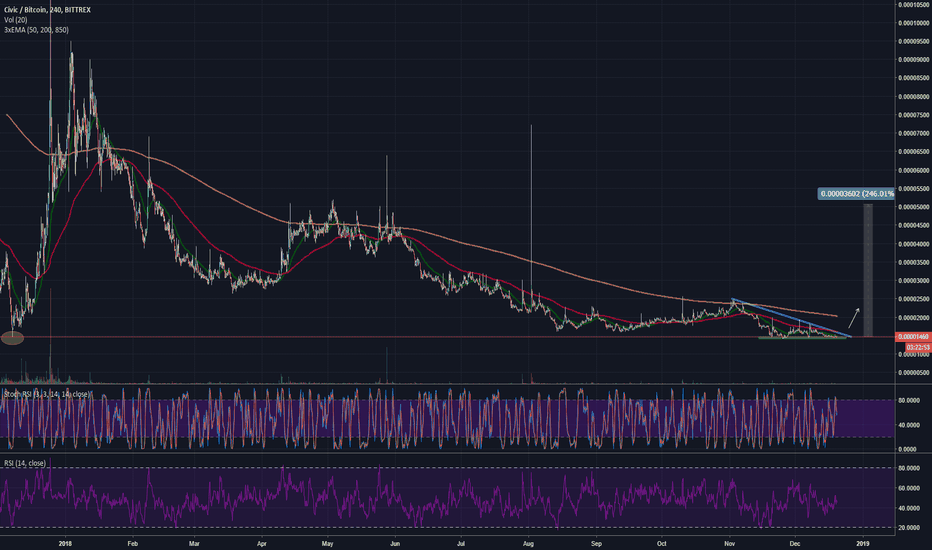Click the 0.00006000 price scale value
Screen dimensions: 932x550
tap(915, 171)
